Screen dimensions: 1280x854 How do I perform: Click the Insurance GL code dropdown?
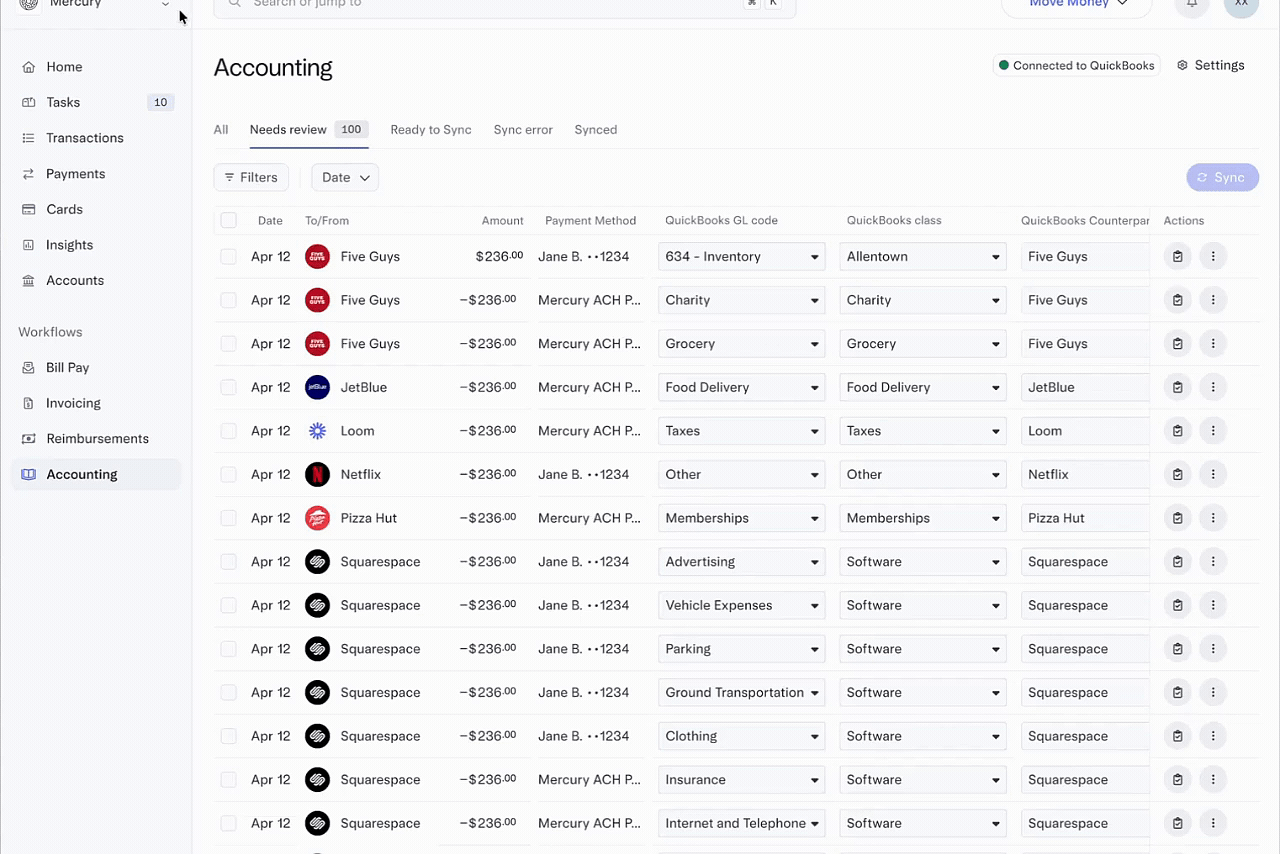tap(742, 780)
